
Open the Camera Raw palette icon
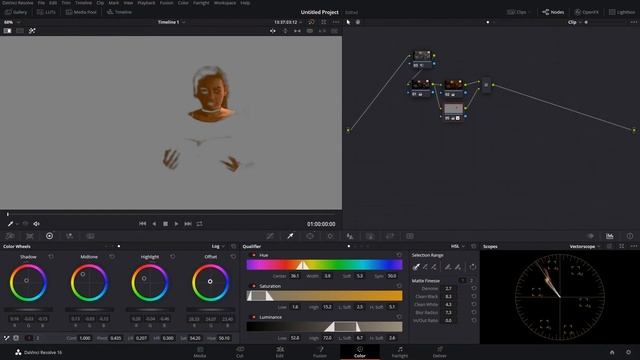10,236
